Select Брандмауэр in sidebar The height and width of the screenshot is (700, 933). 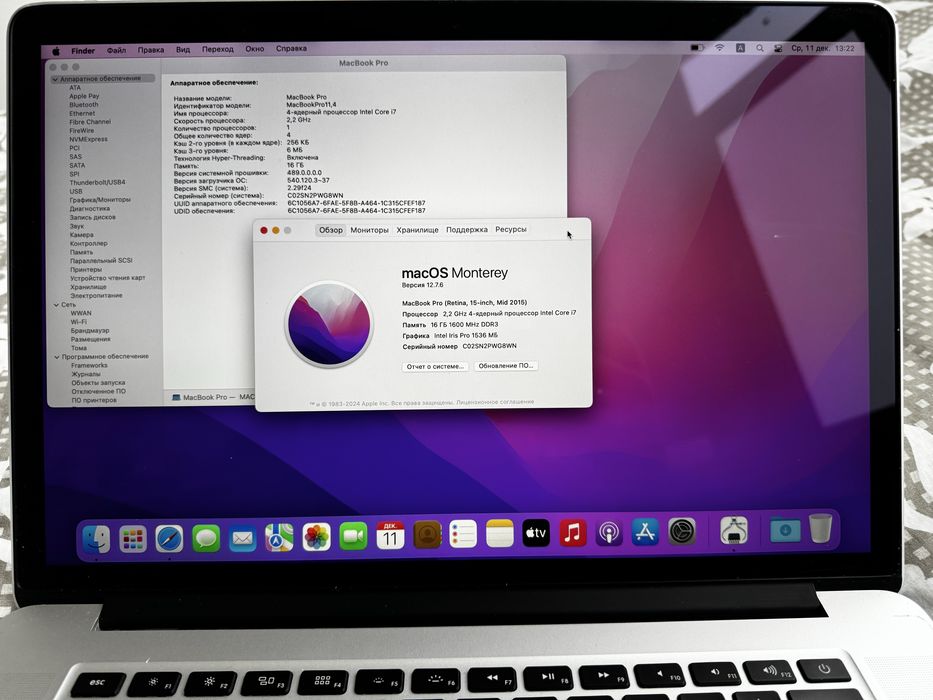90,330
